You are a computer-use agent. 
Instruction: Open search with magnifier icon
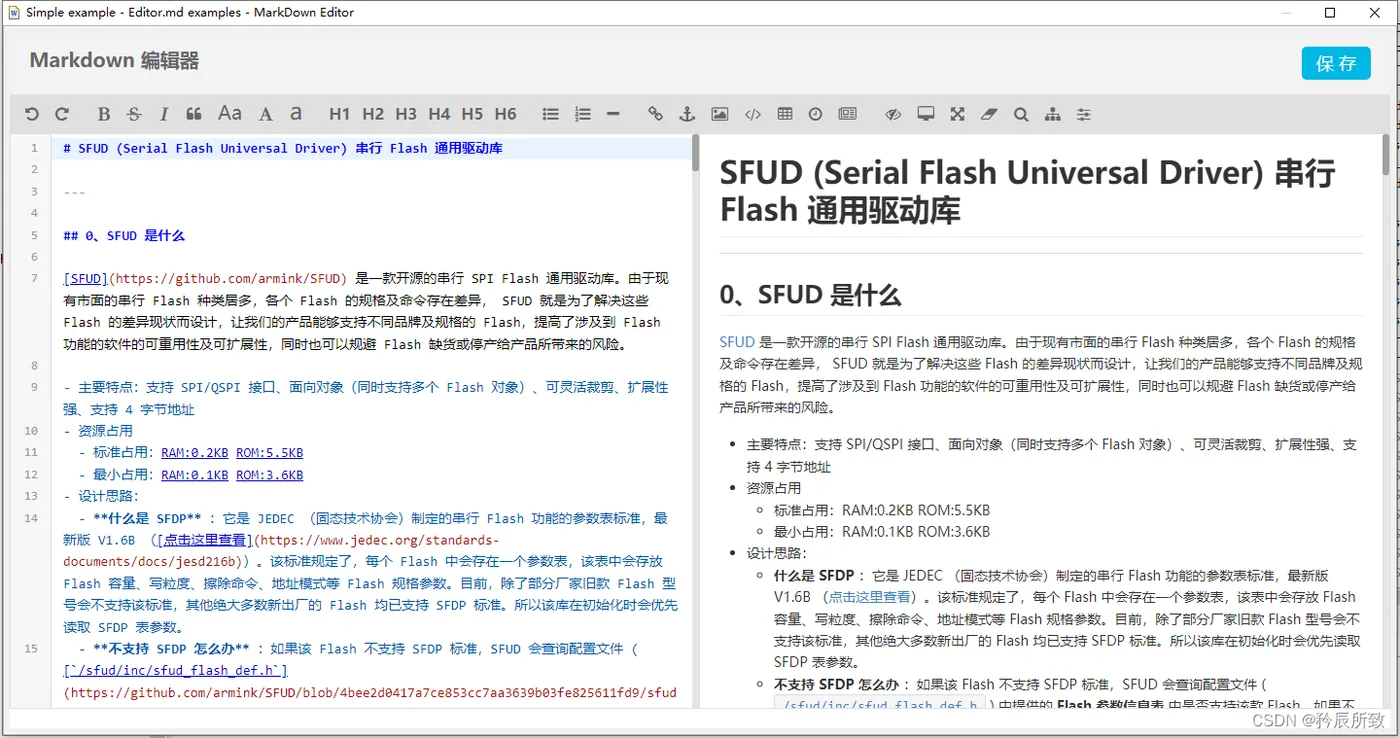coord(1020,114)
